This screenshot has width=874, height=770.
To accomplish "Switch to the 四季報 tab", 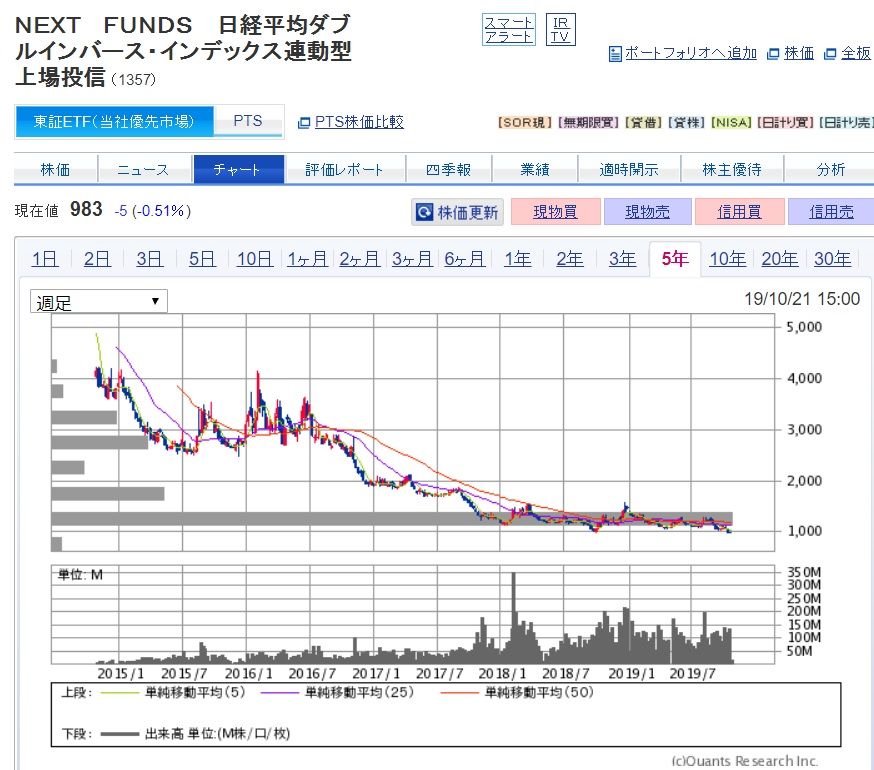I will (x=447, y=170).
